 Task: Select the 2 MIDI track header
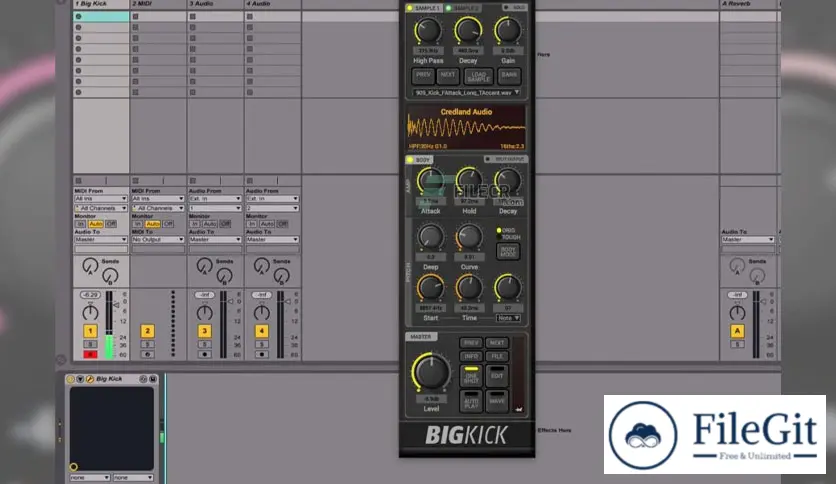point(158,4)
